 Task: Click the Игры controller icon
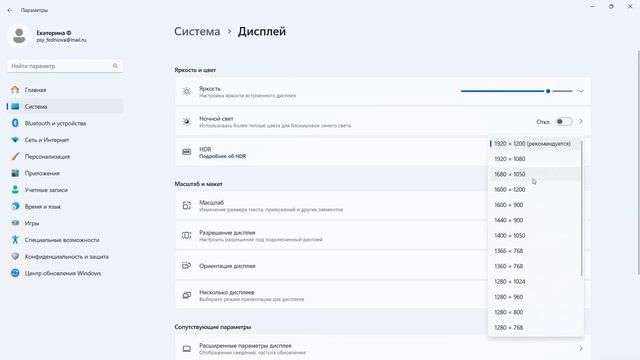point(15,223)
